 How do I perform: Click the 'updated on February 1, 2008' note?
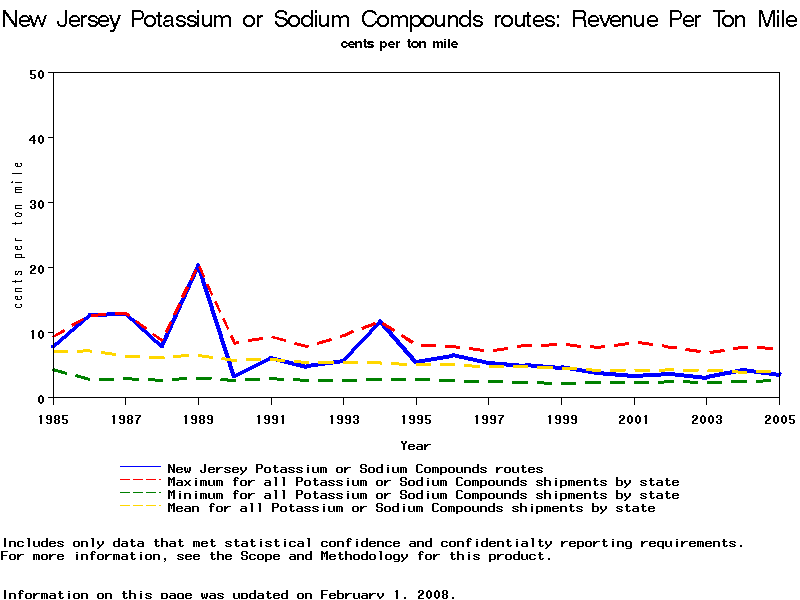pyautogui.click(x=230, y=594)
